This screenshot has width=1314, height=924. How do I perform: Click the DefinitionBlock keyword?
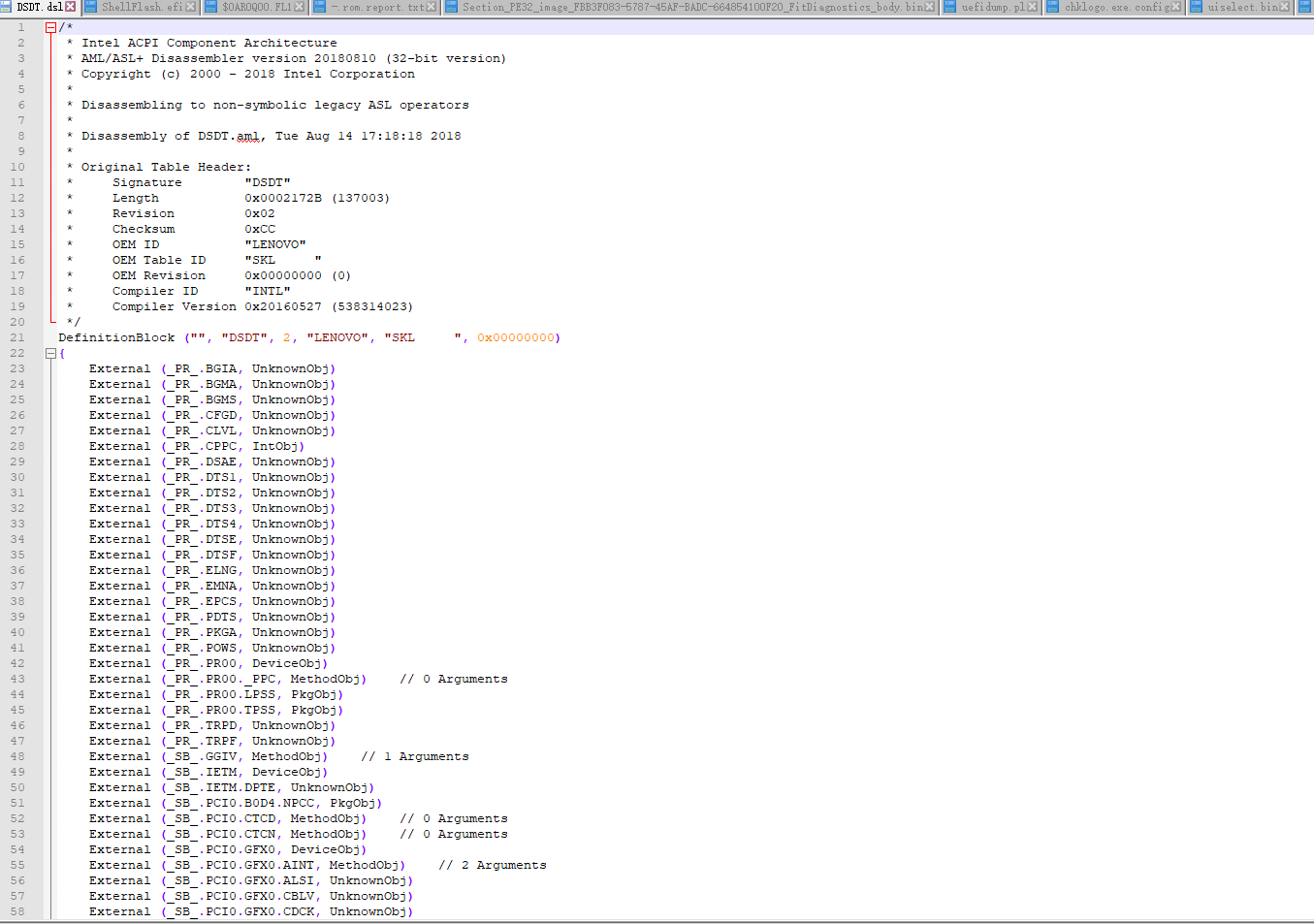point(116,337)
